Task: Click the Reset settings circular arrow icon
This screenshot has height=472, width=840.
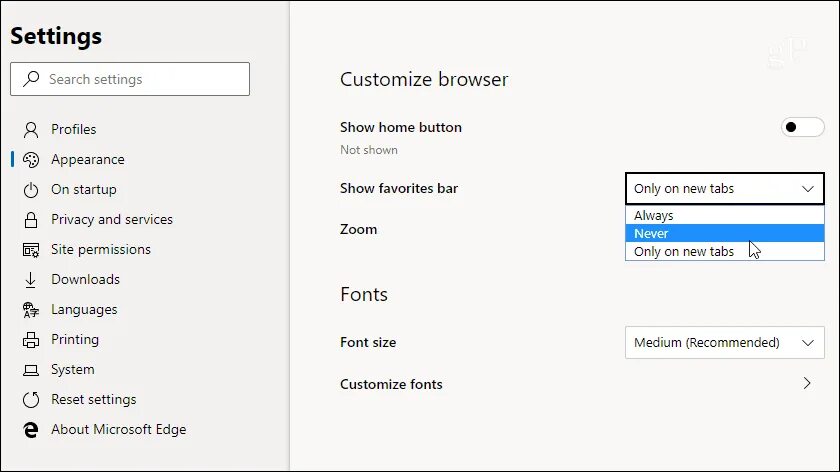Action: pyautogui.click(x=31, y=400)
